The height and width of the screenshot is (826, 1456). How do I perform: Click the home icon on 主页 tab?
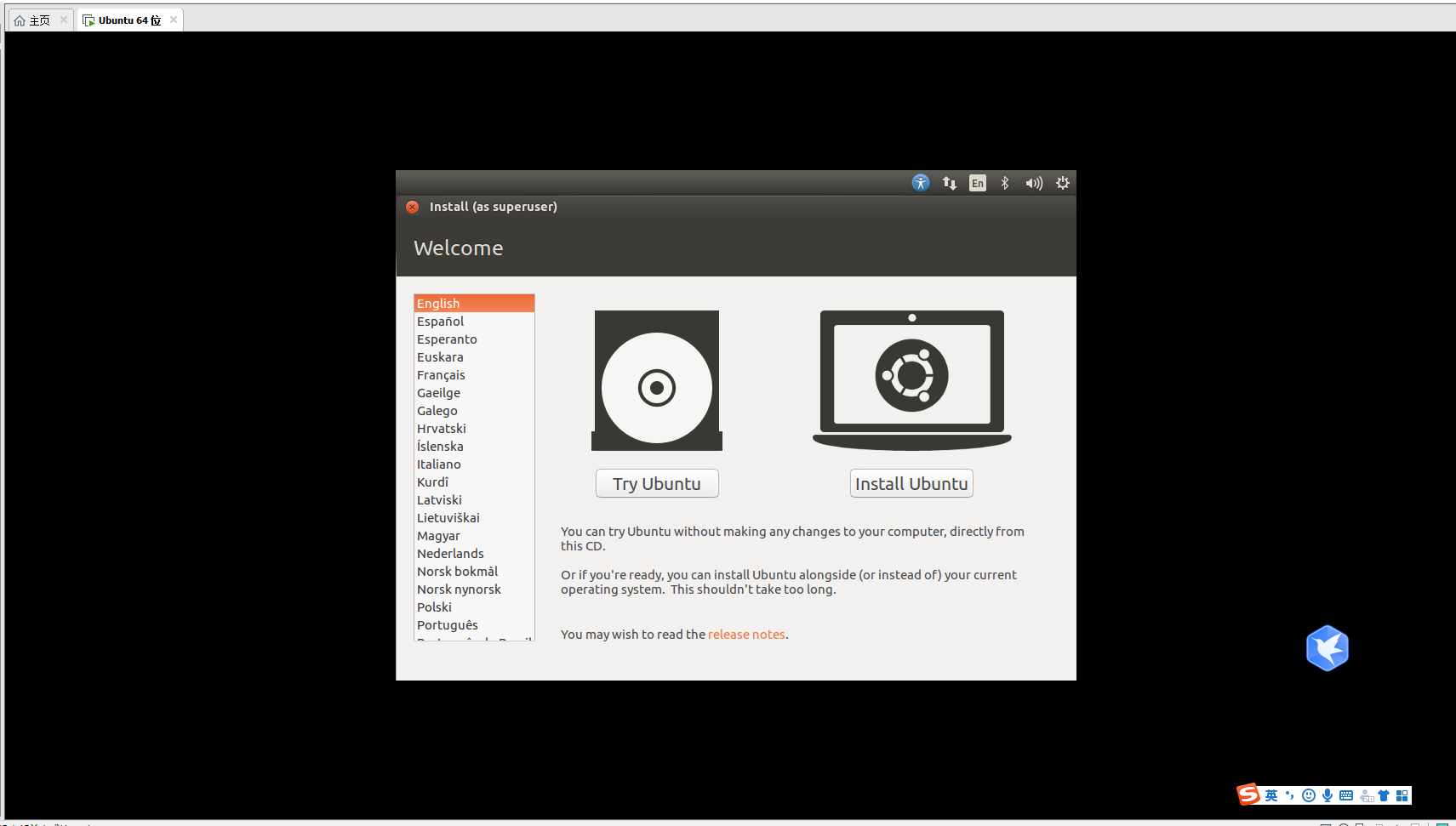click(20, 20)
